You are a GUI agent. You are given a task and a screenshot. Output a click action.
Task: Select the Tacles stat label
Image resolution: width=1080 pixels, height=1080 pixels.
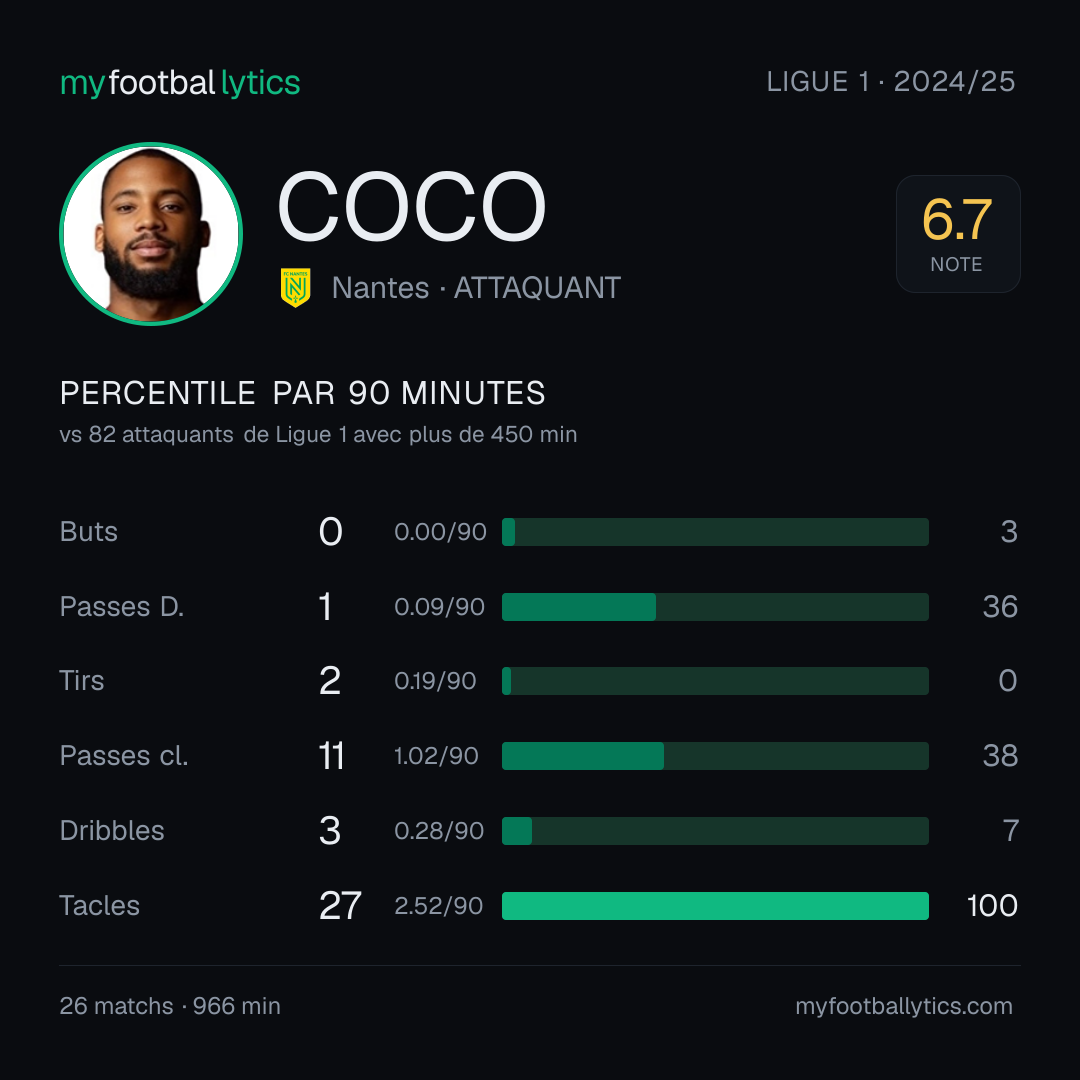point(100,906)
